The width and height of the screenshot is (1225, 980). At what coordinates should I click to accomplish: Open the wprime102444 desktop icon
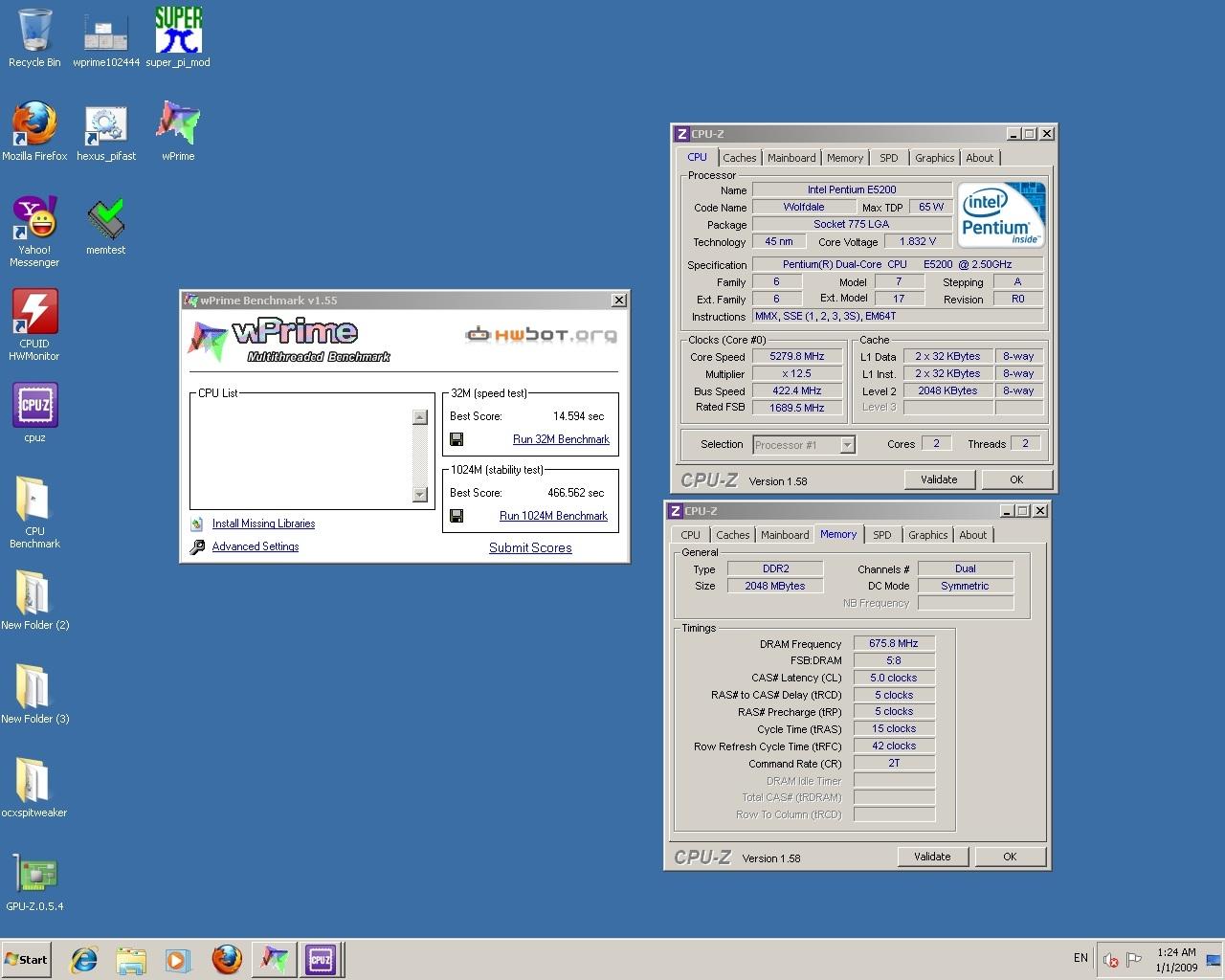[106, 38]
